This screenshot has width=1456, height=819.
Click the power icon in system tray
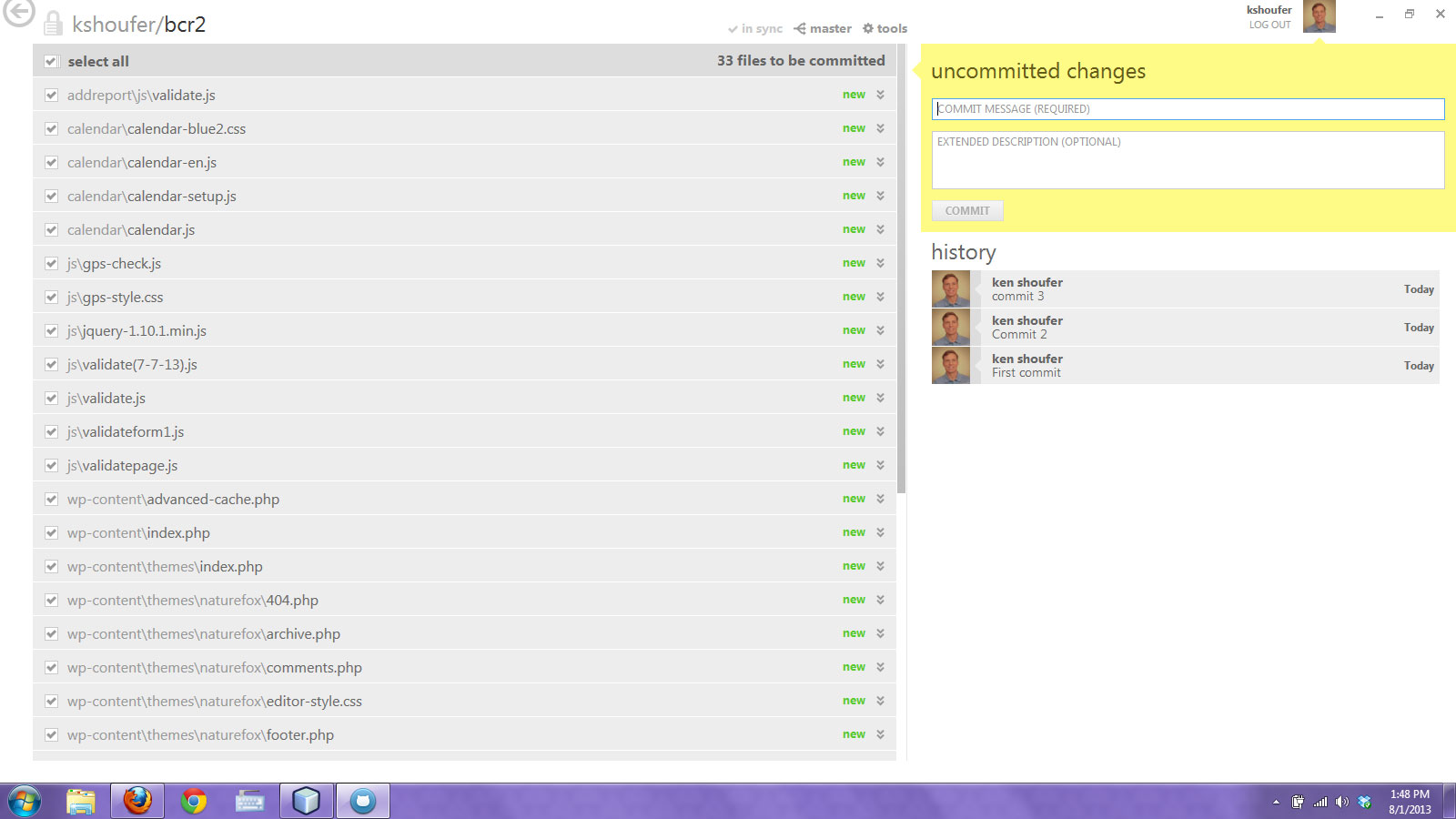1298,802
